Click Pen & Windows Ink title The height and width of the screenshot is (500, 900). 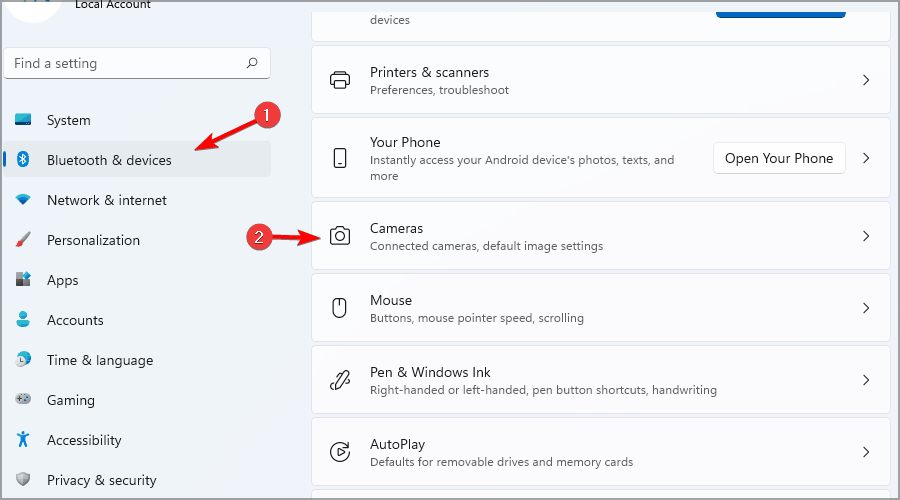tap(430, 372)
